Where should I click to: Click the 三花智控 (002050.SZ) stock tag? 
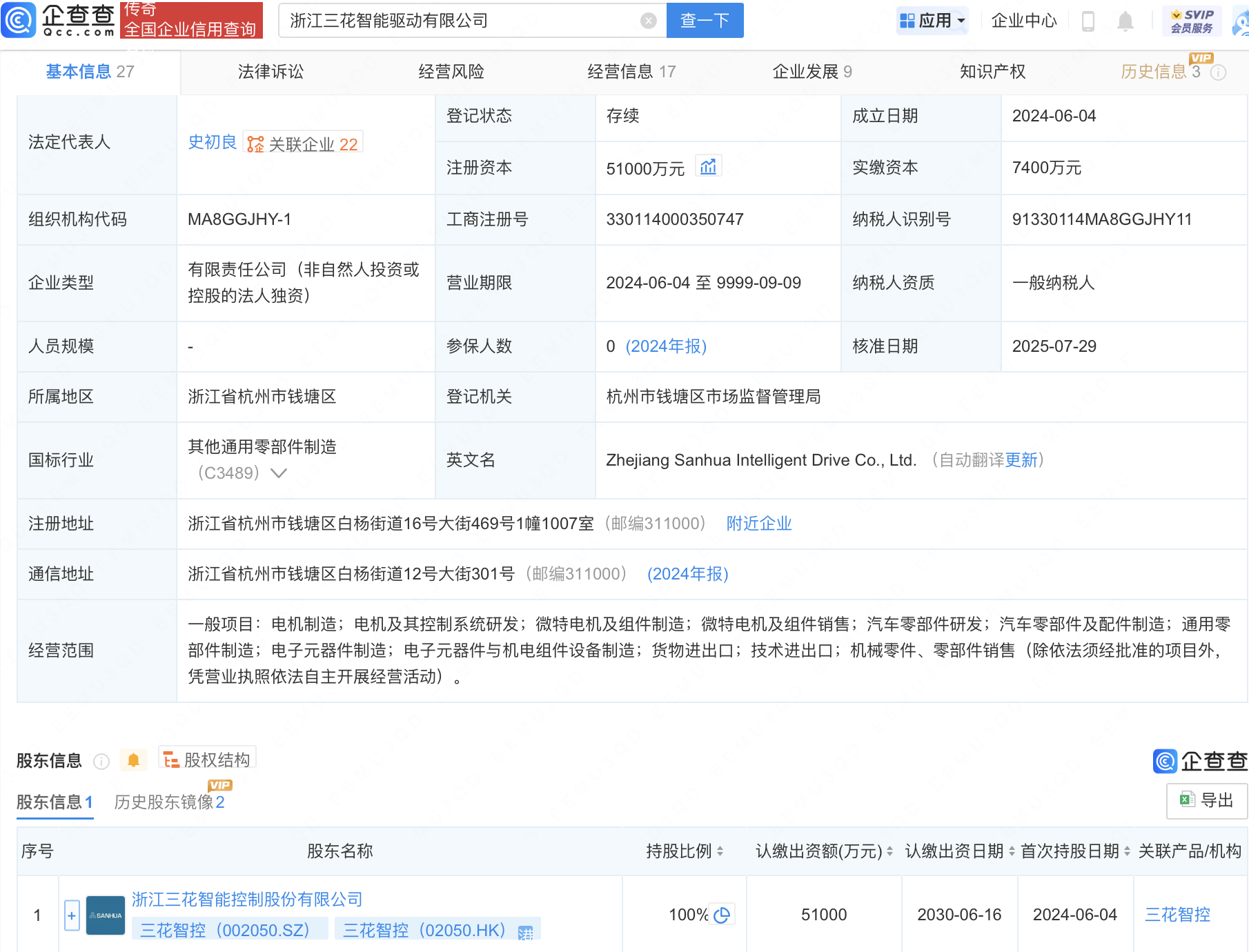point(230,931)
